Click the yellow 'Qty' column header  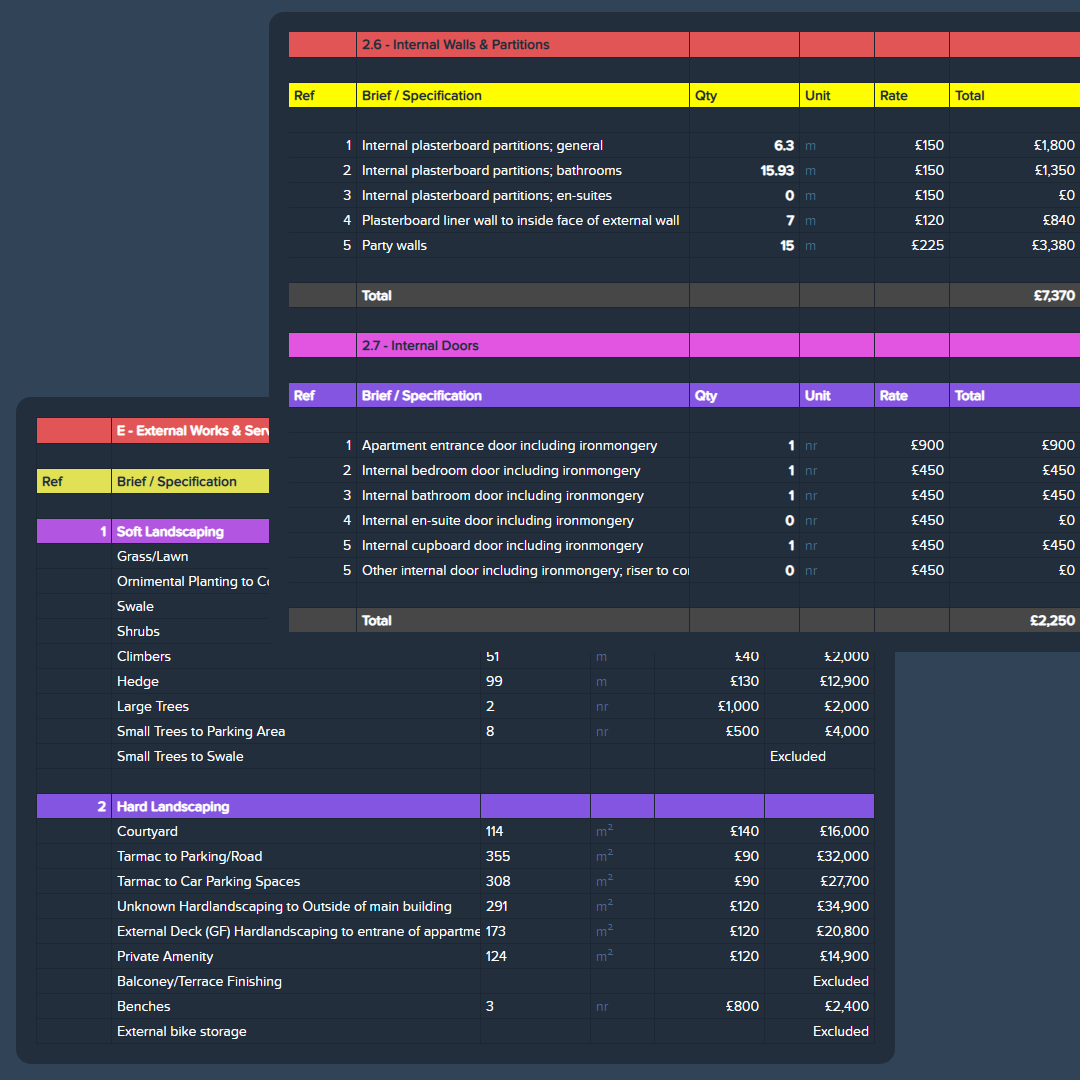705,96
